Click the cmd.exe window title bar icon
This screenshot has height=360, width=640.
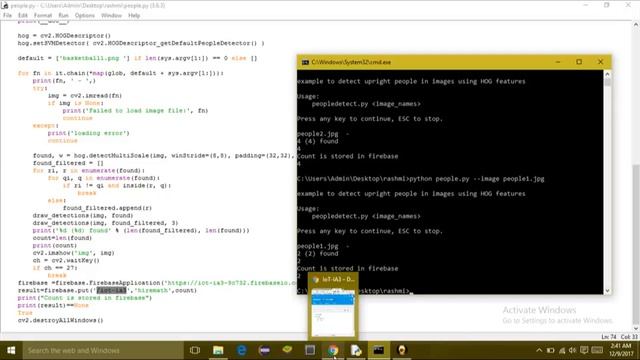(x=305, y=62)
